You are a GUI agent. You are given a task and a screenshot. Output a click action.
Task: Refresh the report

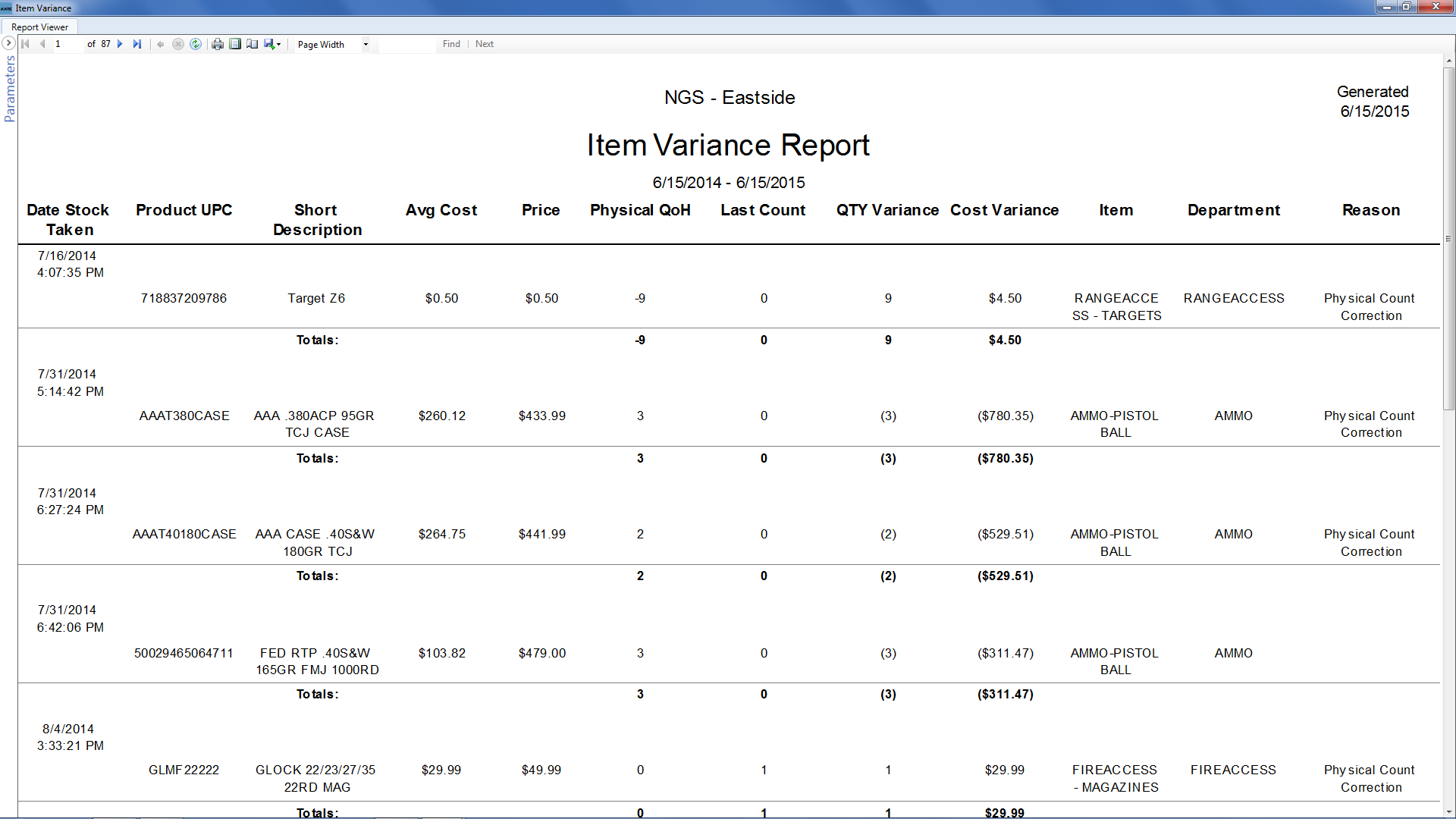196,44
